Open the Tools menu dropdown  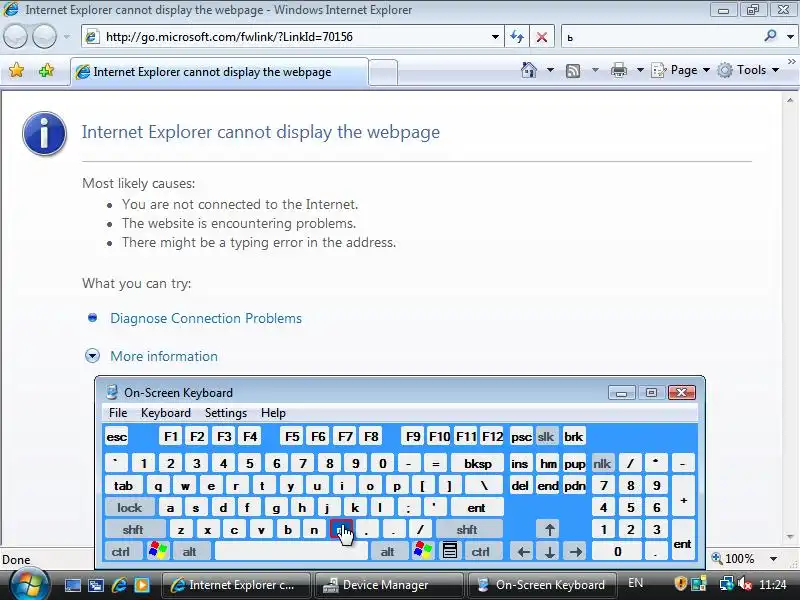pos(748,70)
